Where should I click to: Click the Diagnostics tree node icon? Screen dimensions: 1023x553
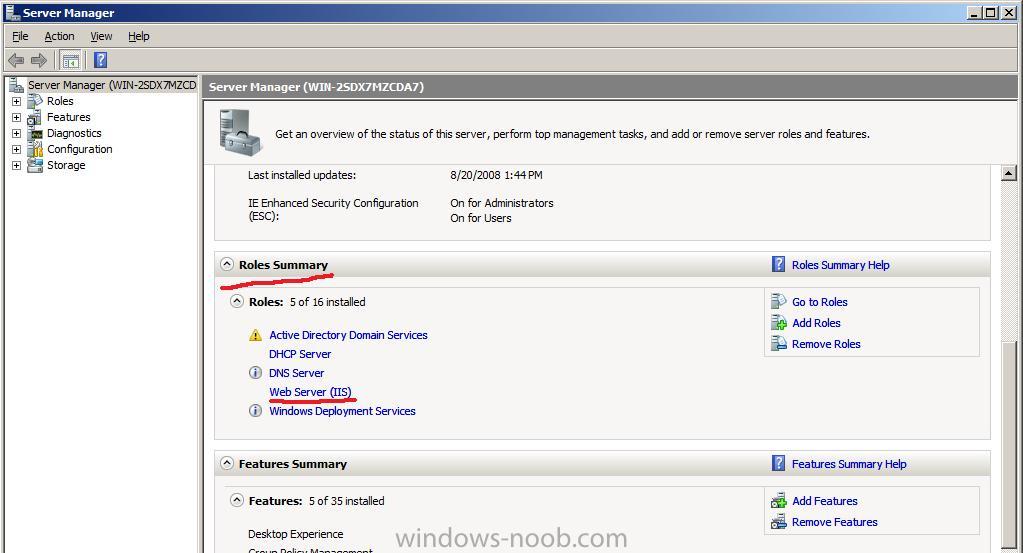click(x=35, y=133)
